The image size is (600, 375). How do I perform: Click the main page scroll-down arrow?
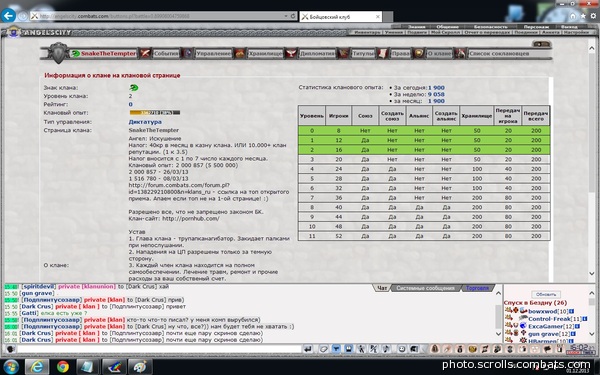[x=592, y=274]
